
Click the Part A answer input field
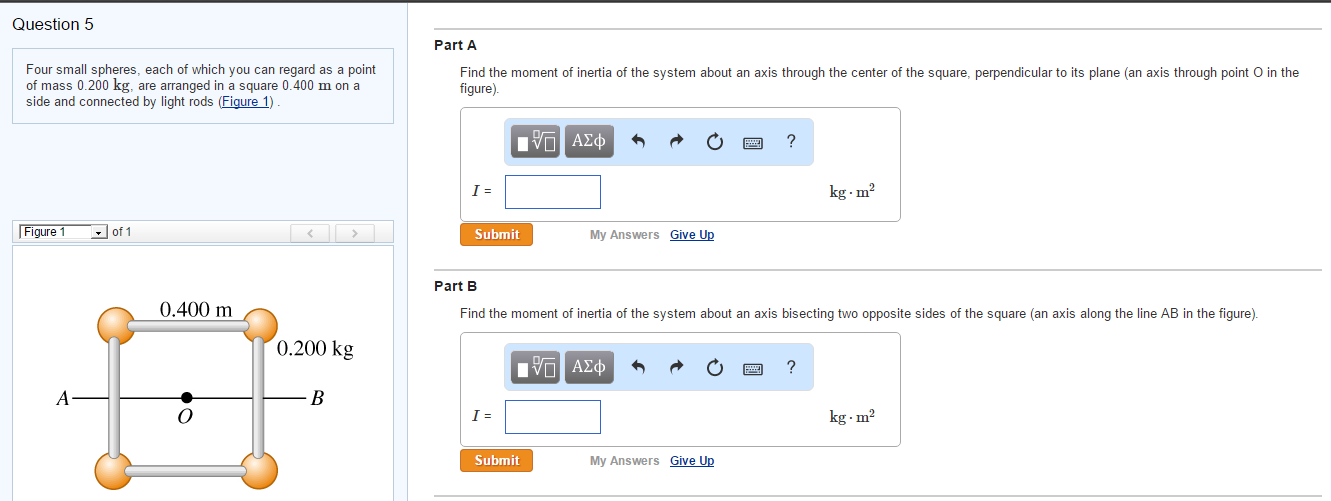[552, 192]
